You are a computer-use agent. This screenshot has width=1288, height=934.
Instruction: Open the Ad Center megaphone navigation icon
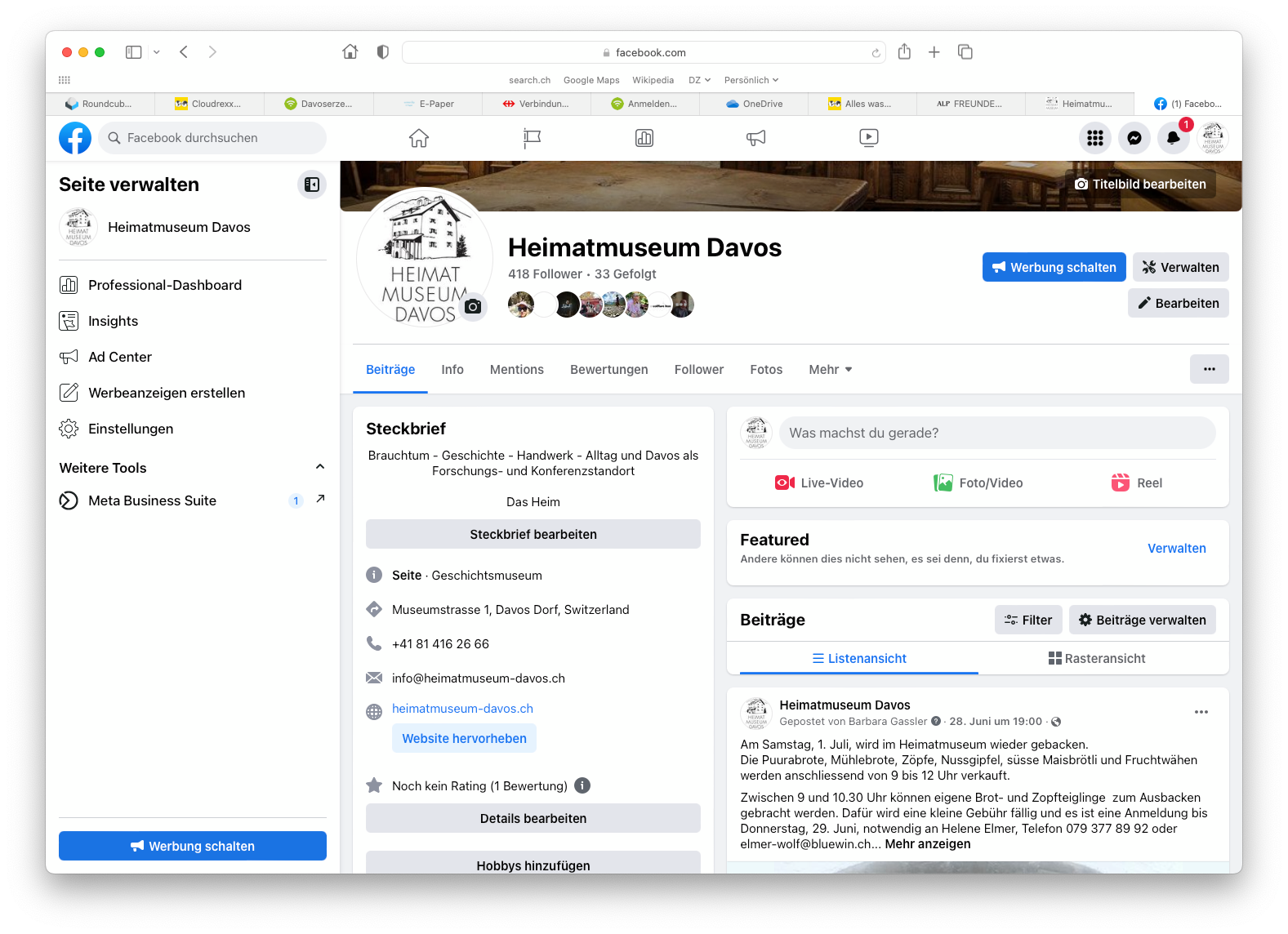[x=755, y=138]
